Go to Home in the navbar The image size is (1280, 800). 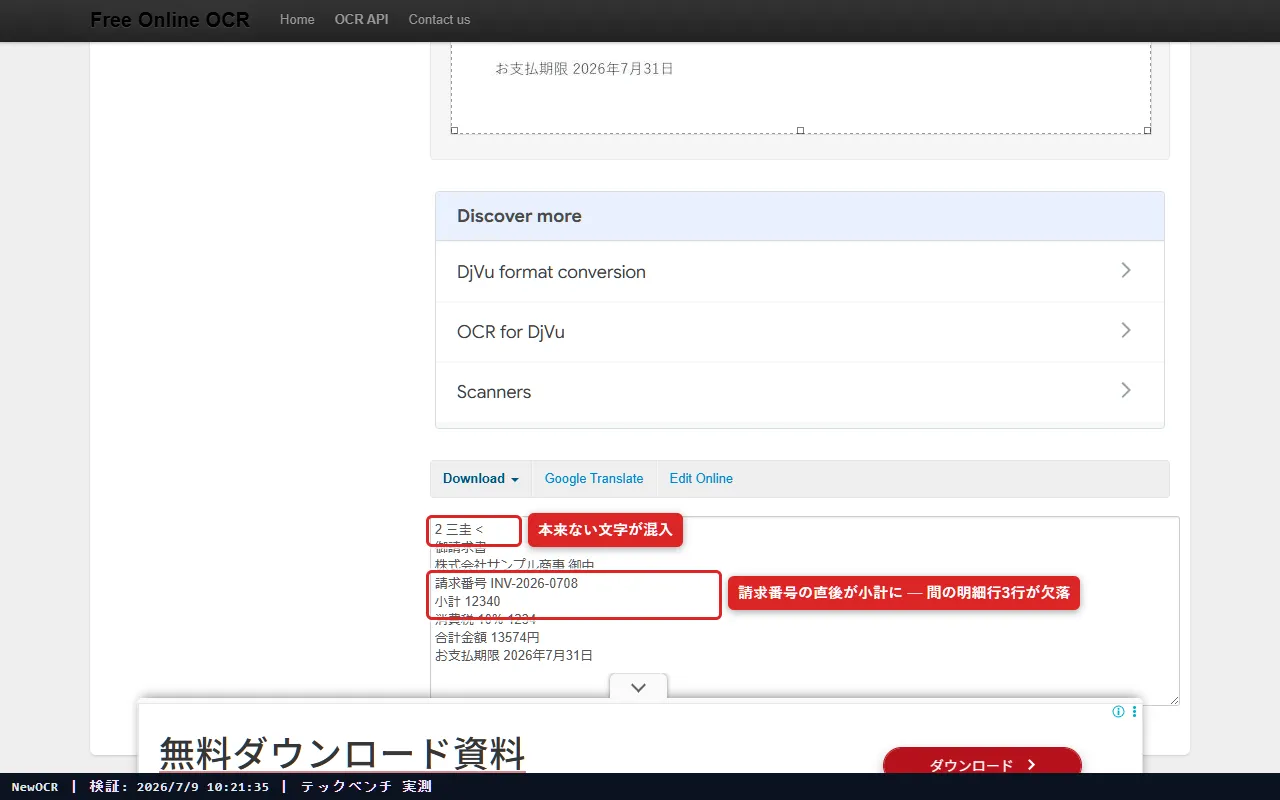[297, 19]
